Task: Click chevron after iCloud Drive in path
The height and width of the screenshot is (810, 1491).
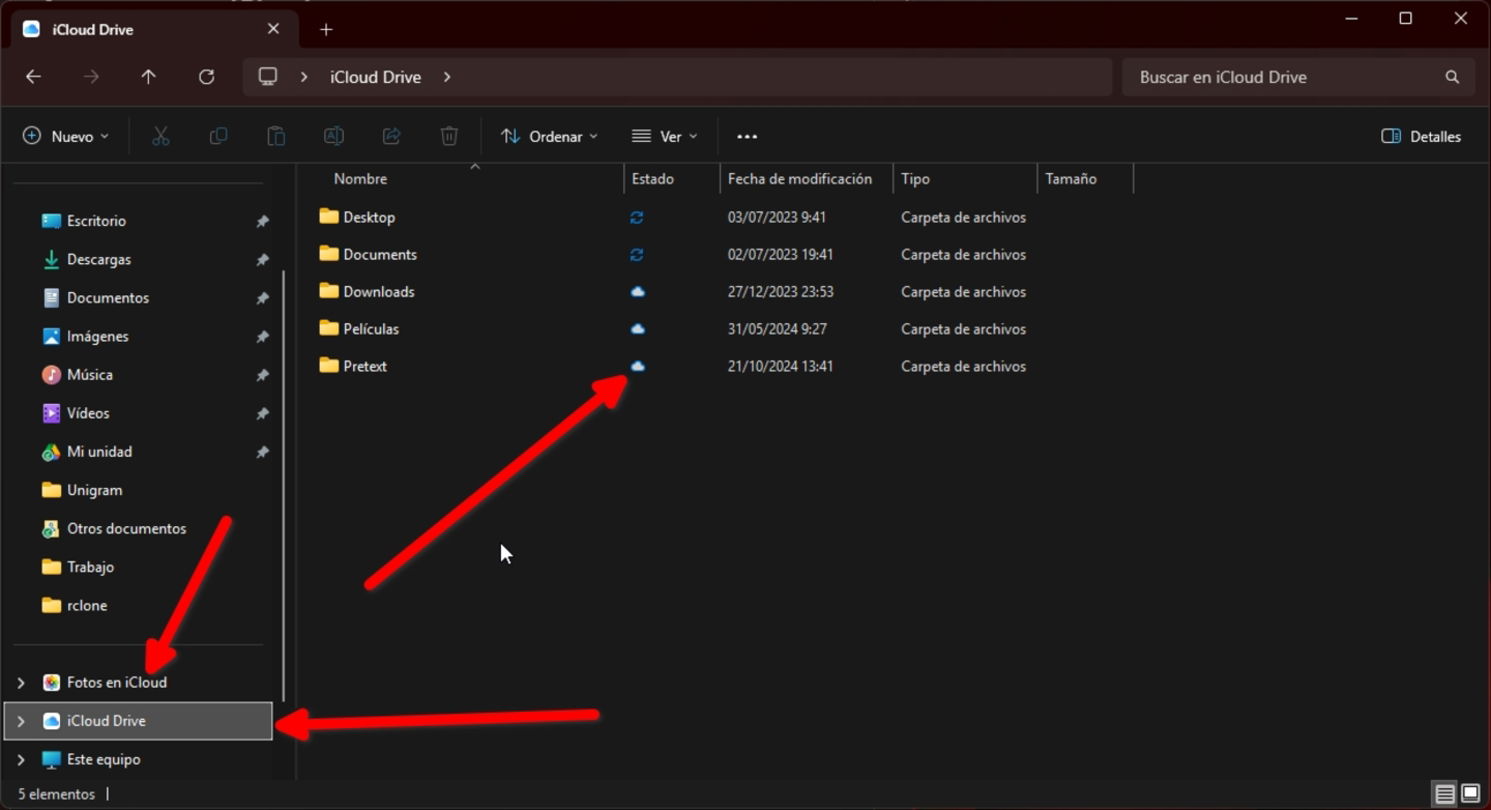Action: point(447,77)
